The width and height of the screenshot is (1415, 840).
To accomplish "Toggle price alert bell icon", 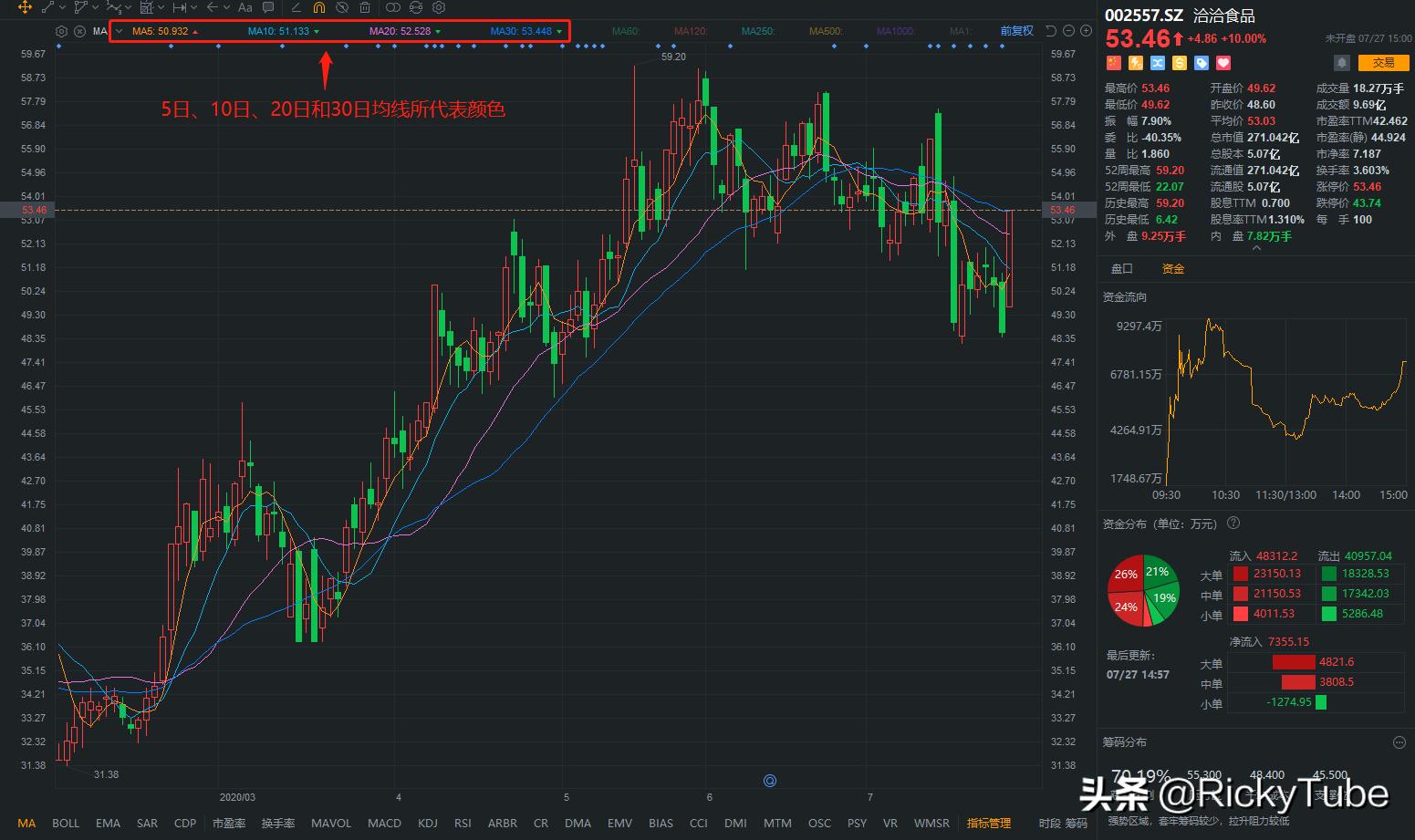I will click(x=1342, y=63).
